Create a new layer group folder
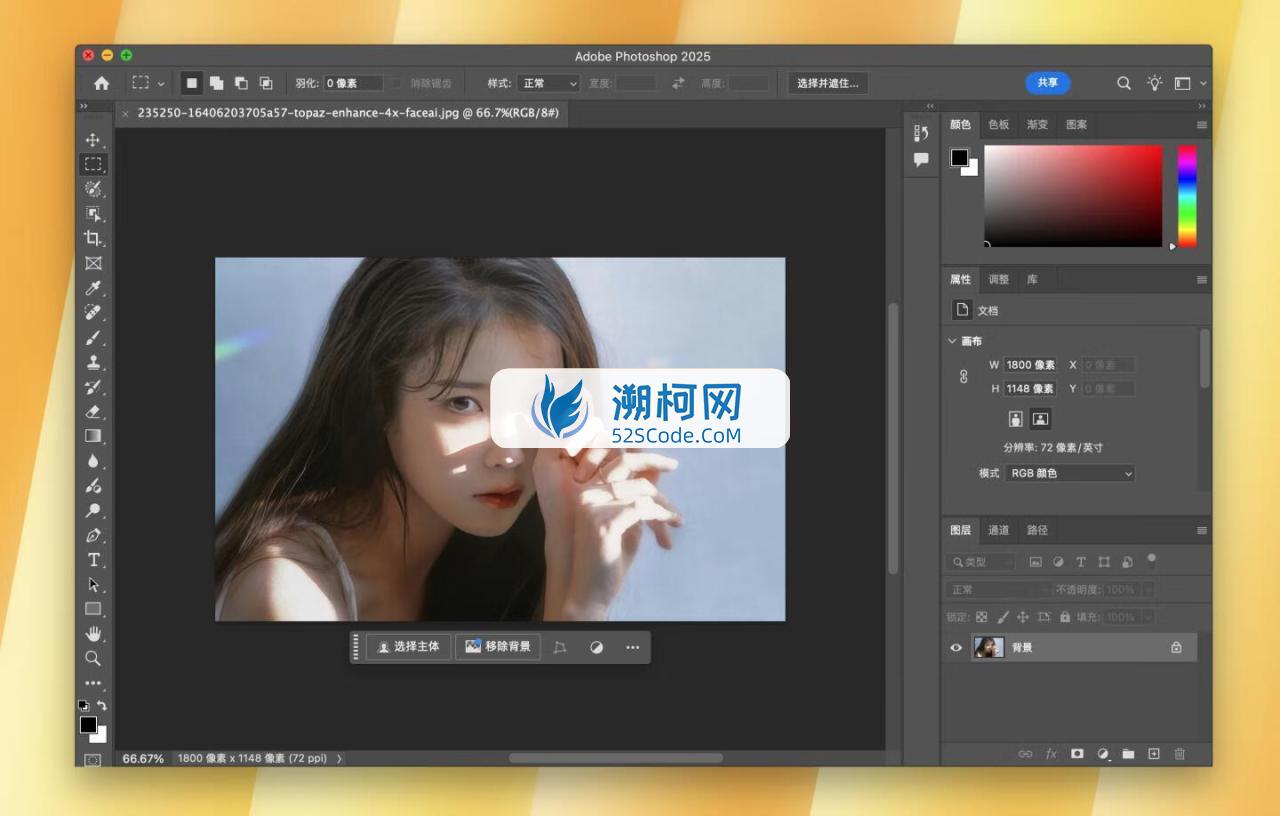The height and width of the screenshot is (816, 1280). pos(1128,754)
